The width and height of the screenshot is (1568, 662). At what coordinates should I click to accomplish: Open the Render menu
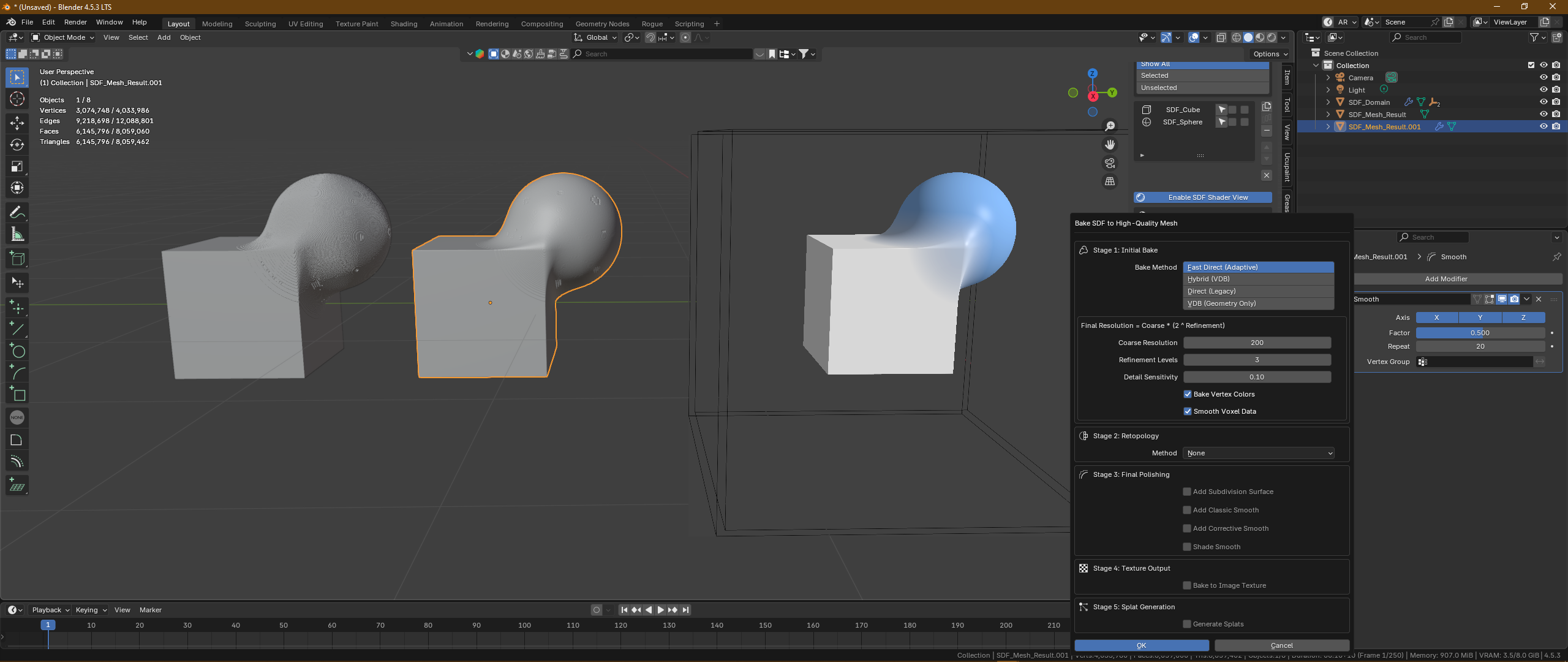pyautogui.click(x=75, y=22)
